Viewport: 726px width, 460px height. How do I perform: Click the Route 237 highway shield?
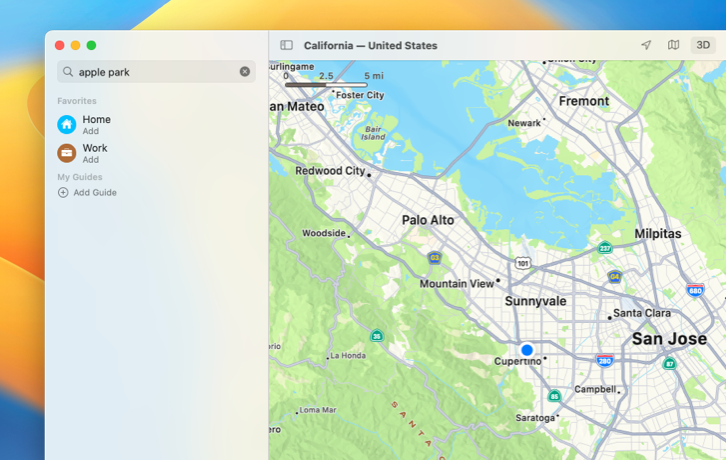pos(605,248)
